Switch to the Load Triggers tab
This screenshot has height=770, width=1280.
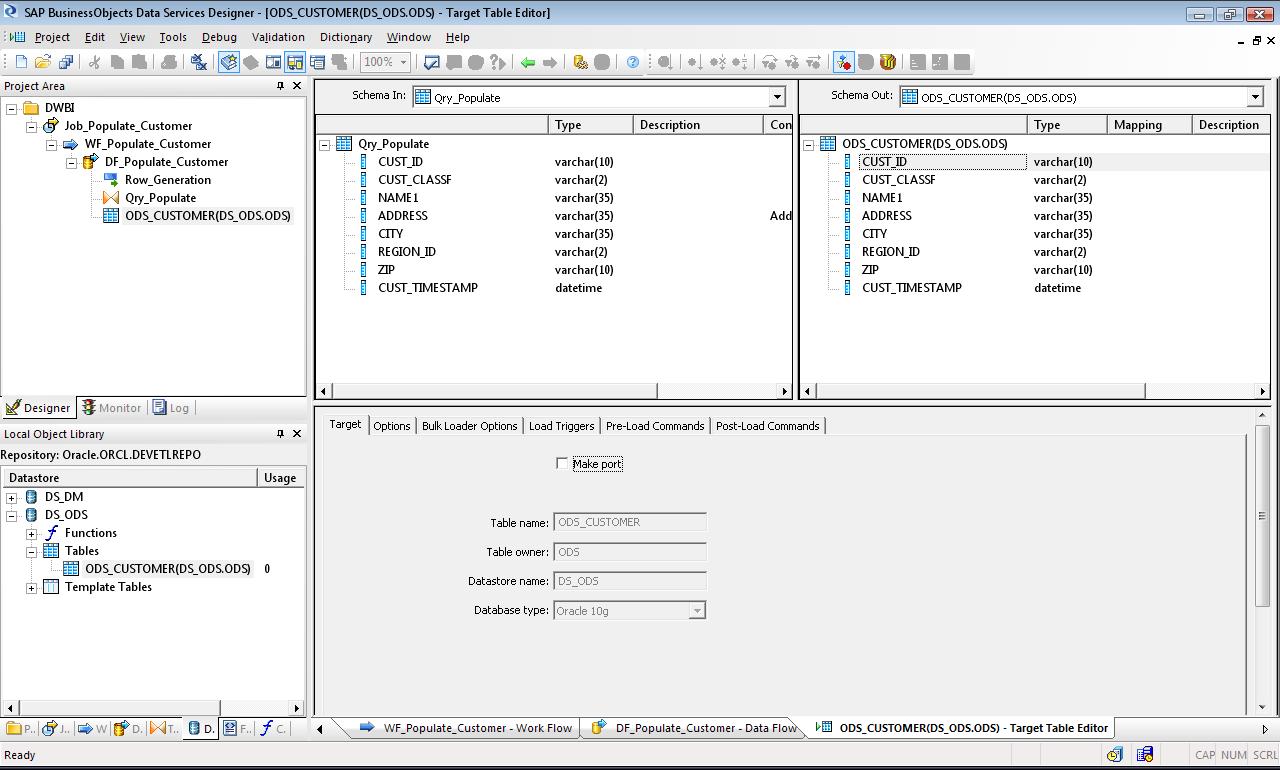pyautogui.click(x=562, y=426)
